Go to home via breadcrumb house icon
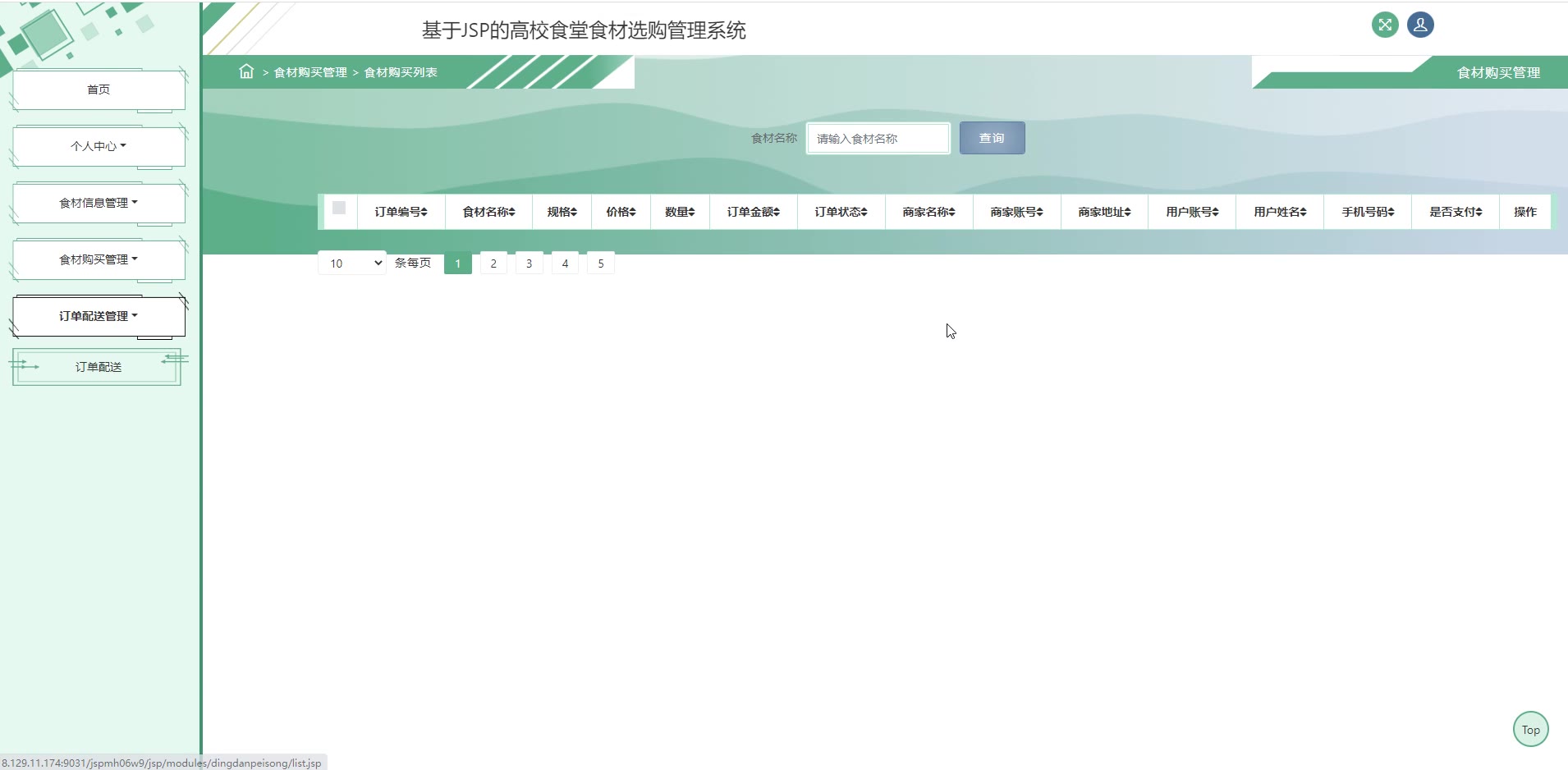 (246, 71)
